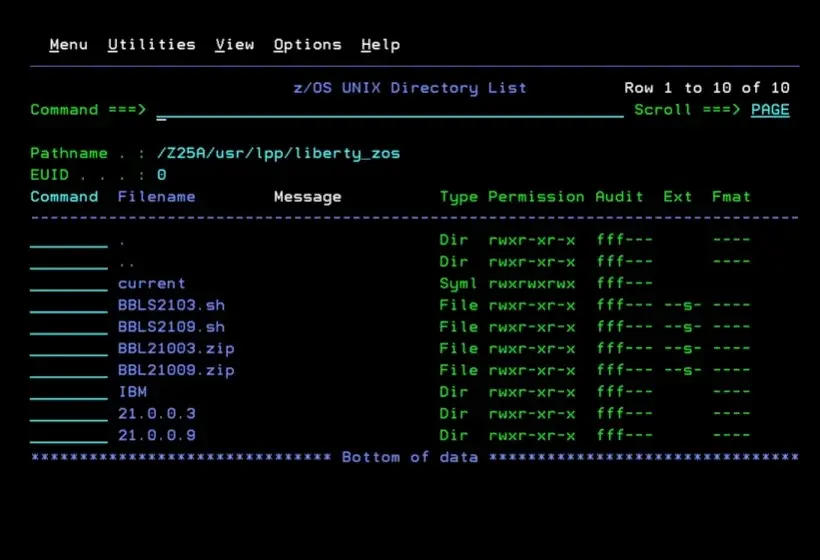
Task: Open the Menu pull-down
Action: (x=69, y=45)
